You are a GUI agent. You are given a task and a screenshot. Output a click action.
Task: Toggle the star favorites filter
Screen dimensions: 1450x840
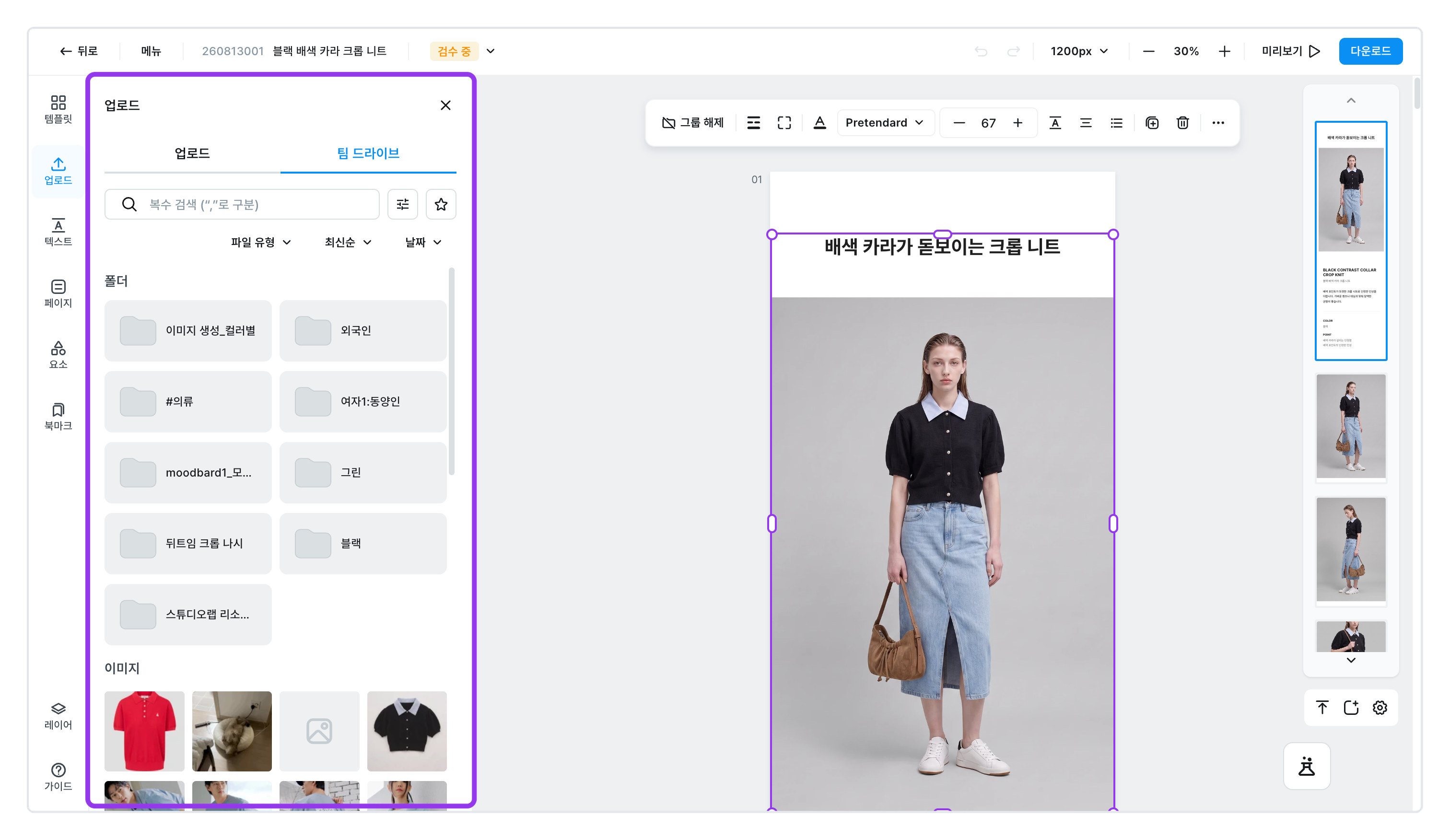[441, 204]
